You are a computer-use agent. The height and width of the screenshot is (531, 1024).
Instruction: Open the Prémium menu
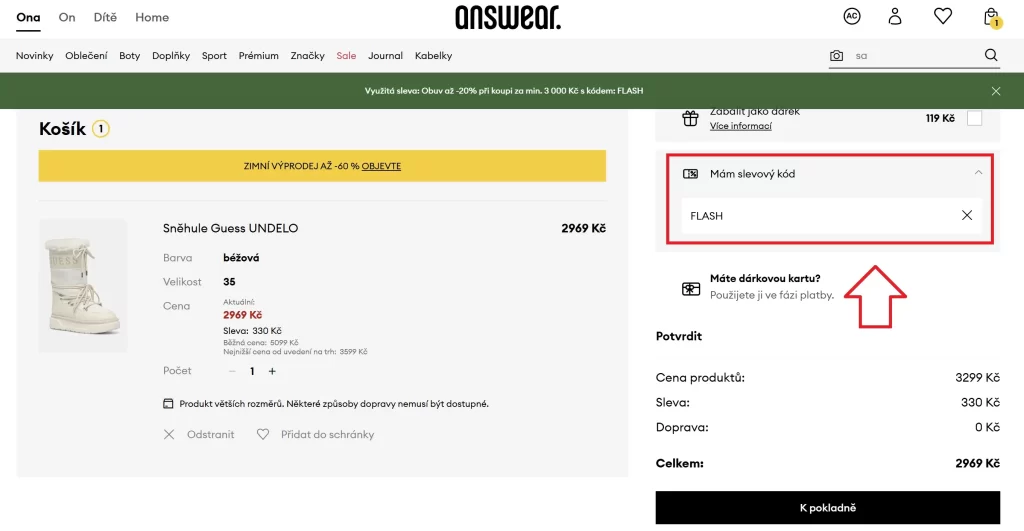pos(259,56)
